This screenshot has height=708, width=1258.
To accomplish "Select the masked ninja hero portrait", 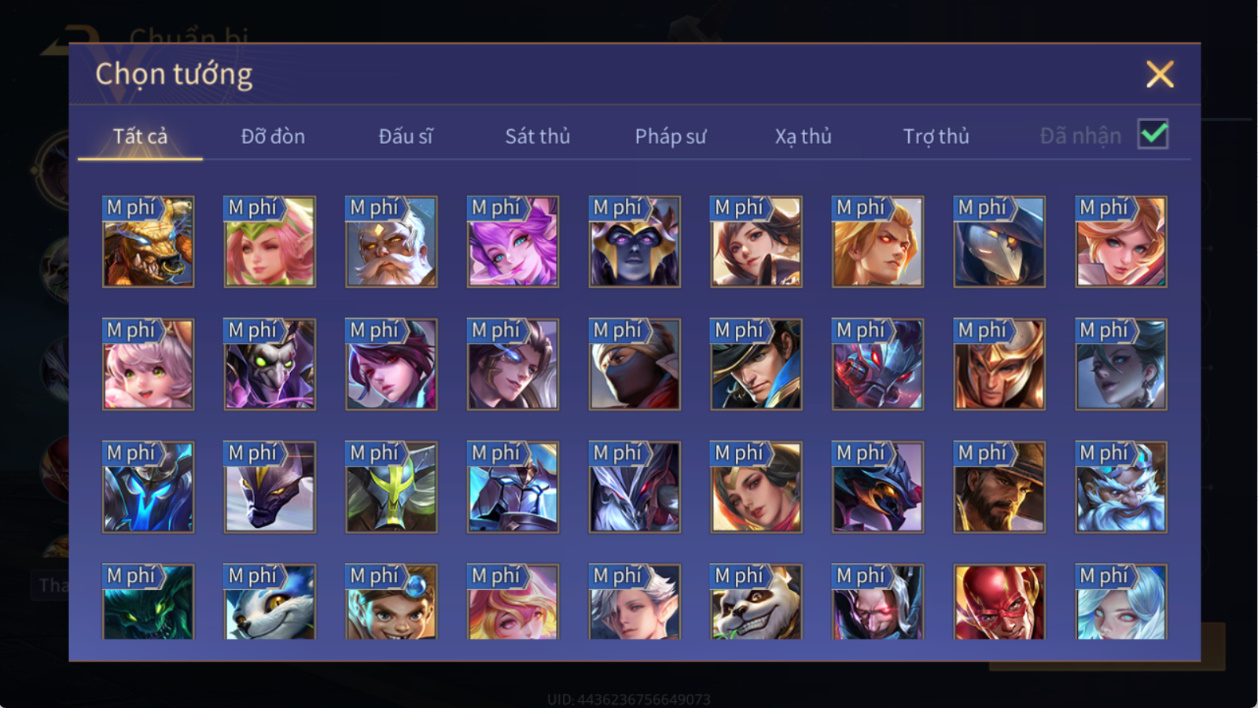I will [x=634, y=365].
